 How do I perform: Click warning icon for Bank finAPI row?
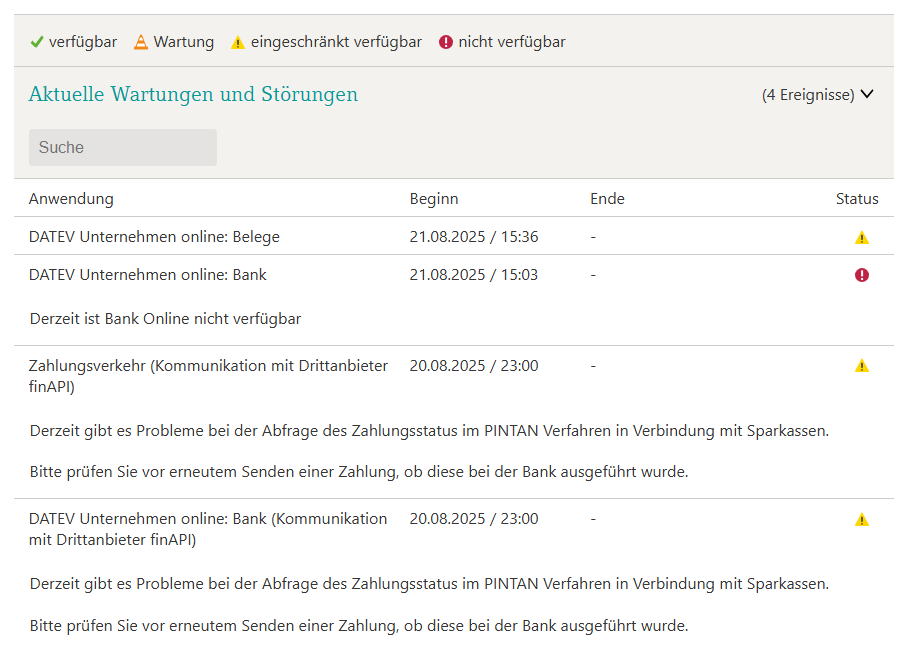862,520
